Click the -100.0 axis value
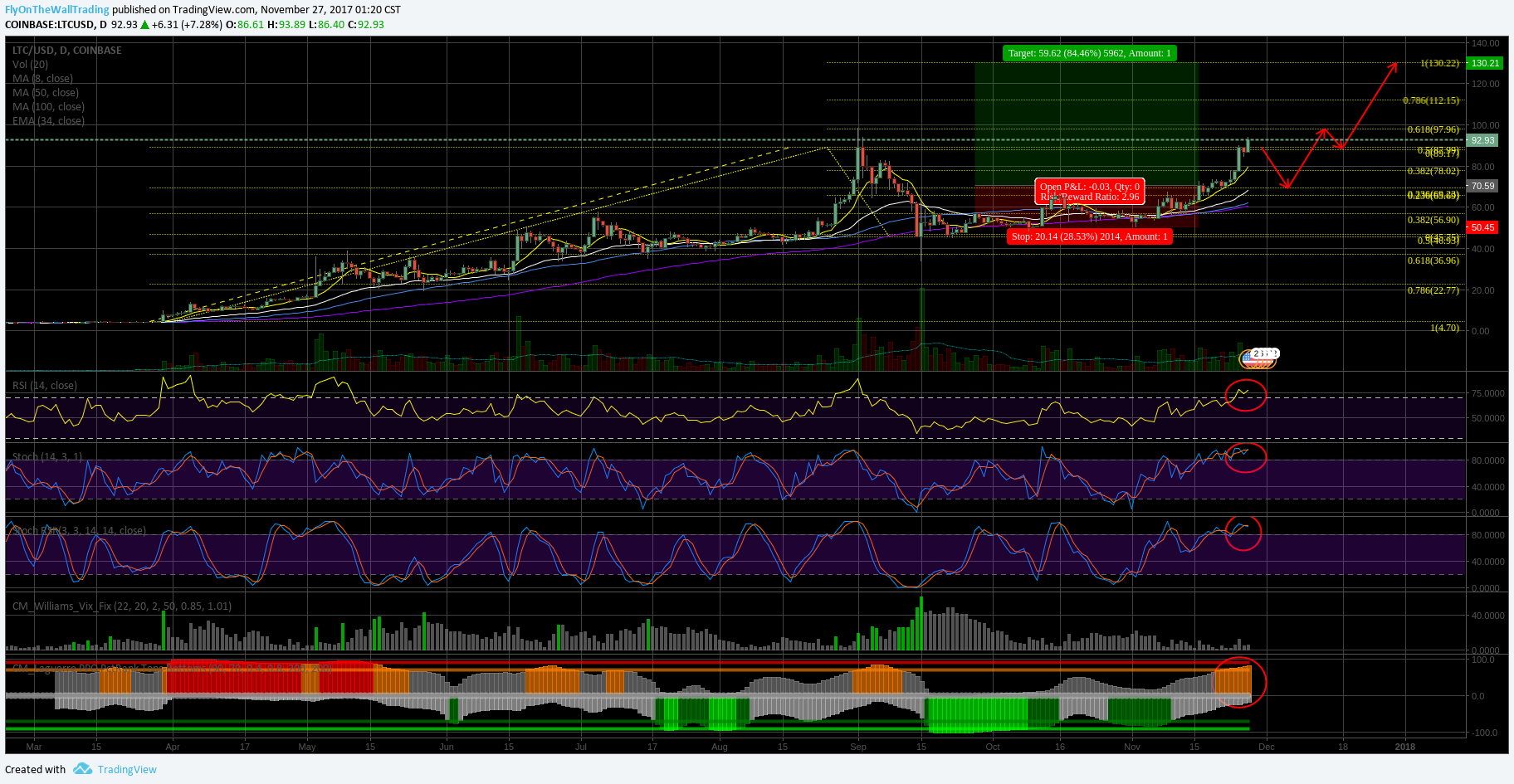 tap(1484, 733)
